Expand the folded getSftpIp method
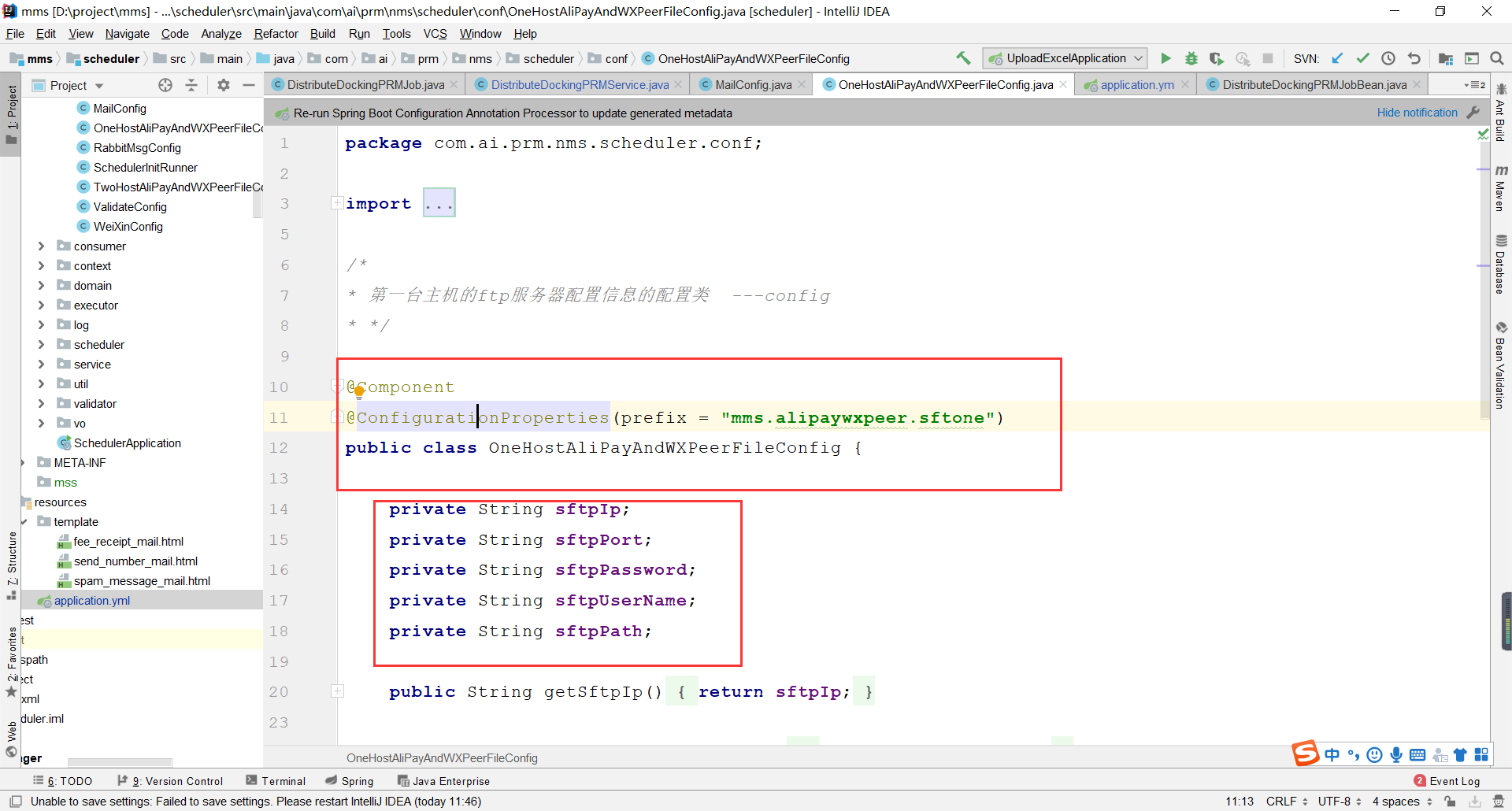This screenshot has width=1512, height=811. point(337,691)
